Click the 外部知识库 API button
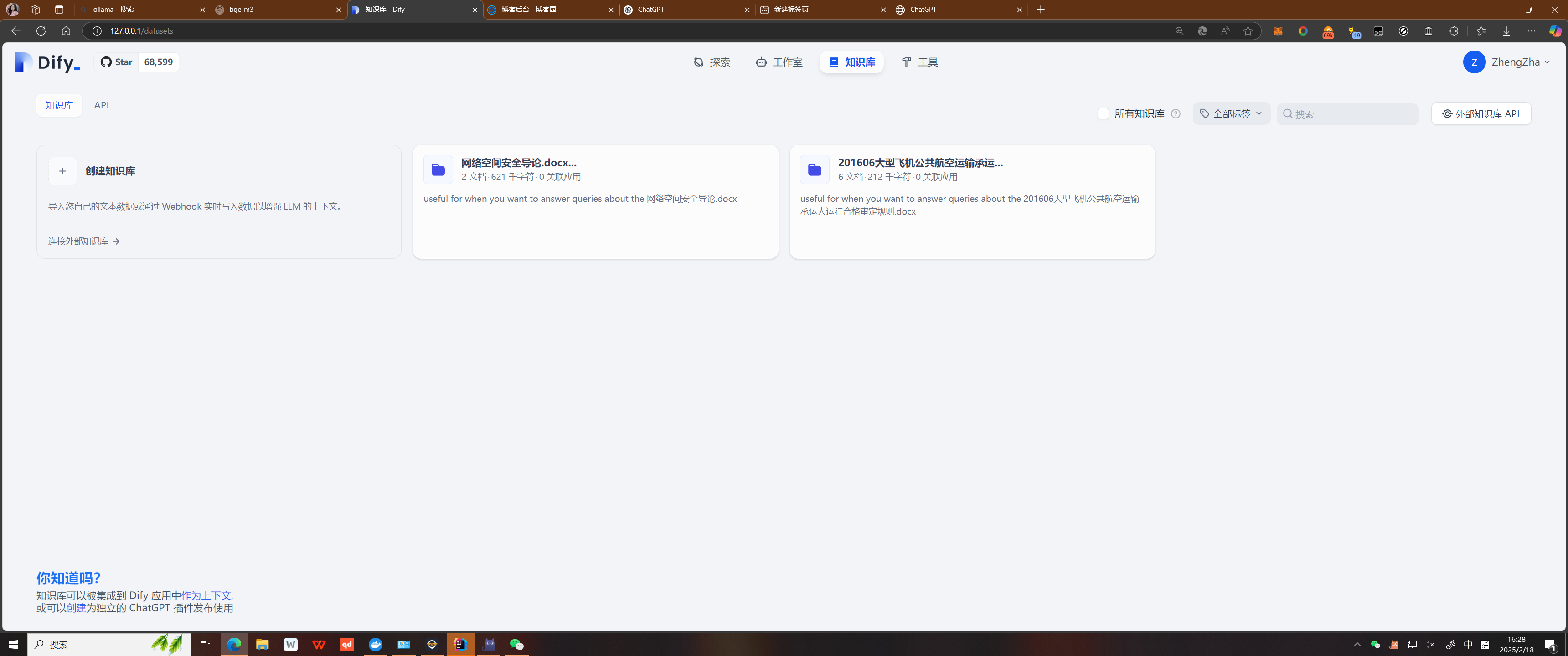The width and height of the screenshot is (1568, 656). pyautogui.click(x=1480, y=114)
